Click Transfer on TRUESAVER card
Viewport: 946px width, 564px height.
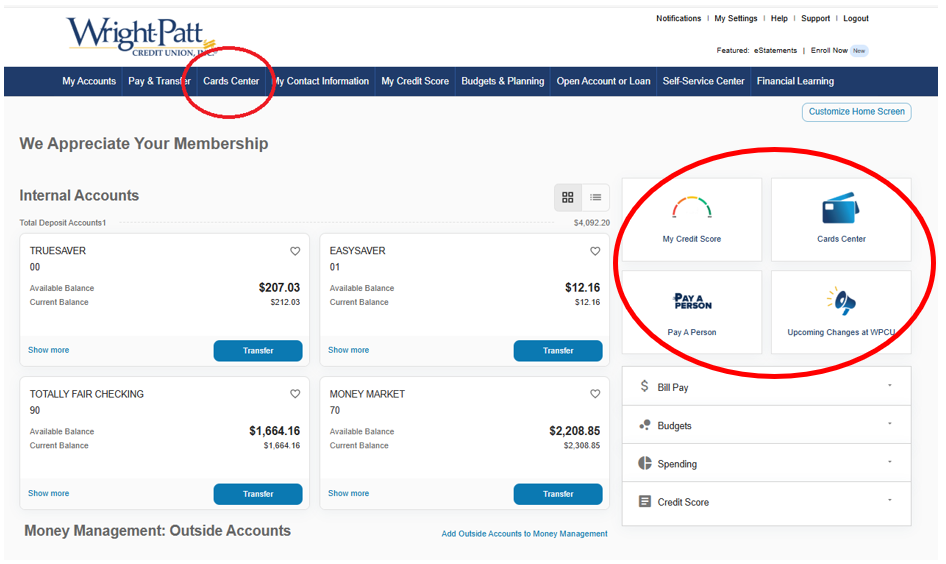tap(258, 350)
